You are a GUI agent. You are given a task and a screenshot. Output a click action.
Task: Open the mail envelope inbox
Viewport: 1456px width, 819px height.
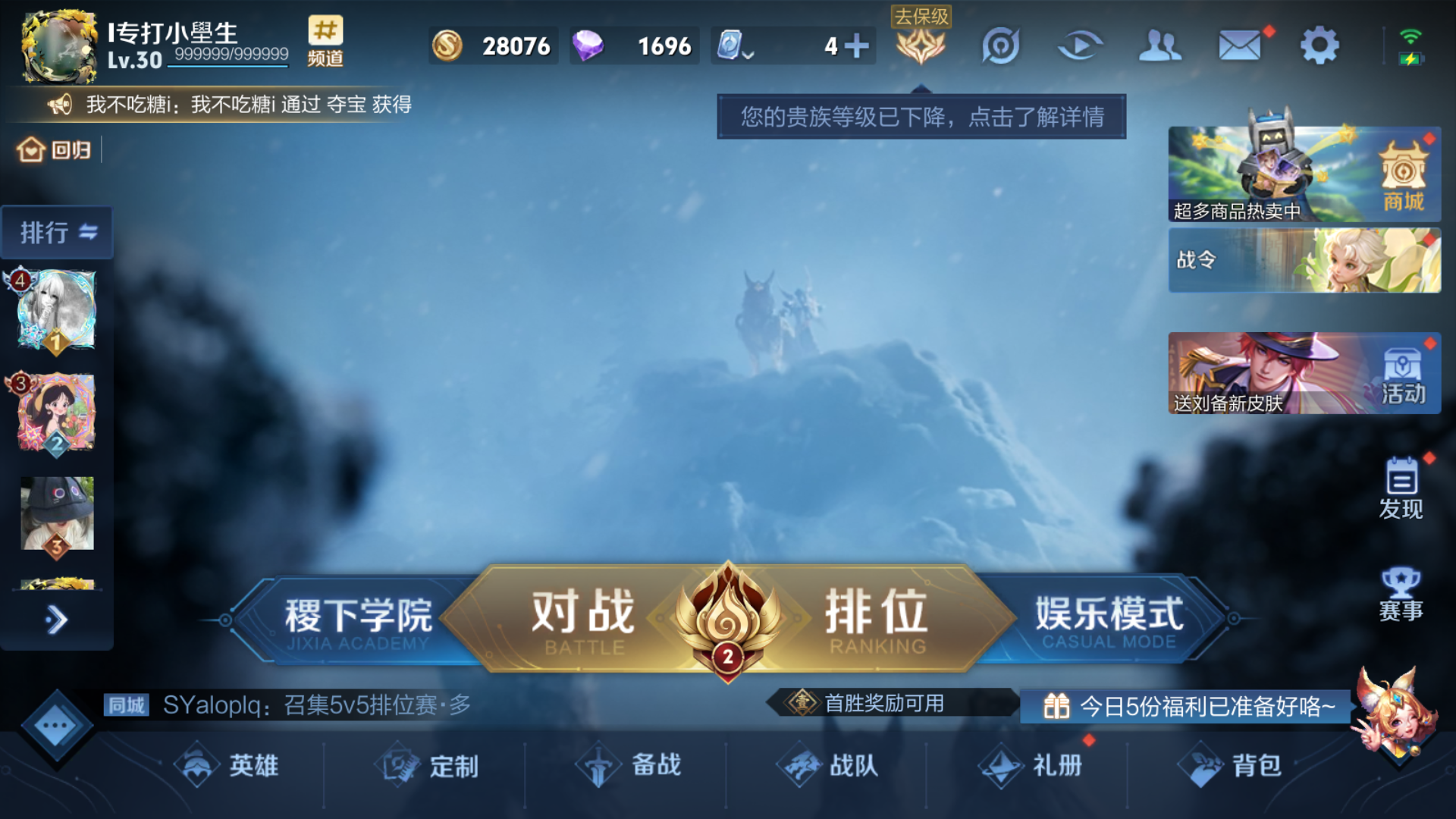[1240, 45]
